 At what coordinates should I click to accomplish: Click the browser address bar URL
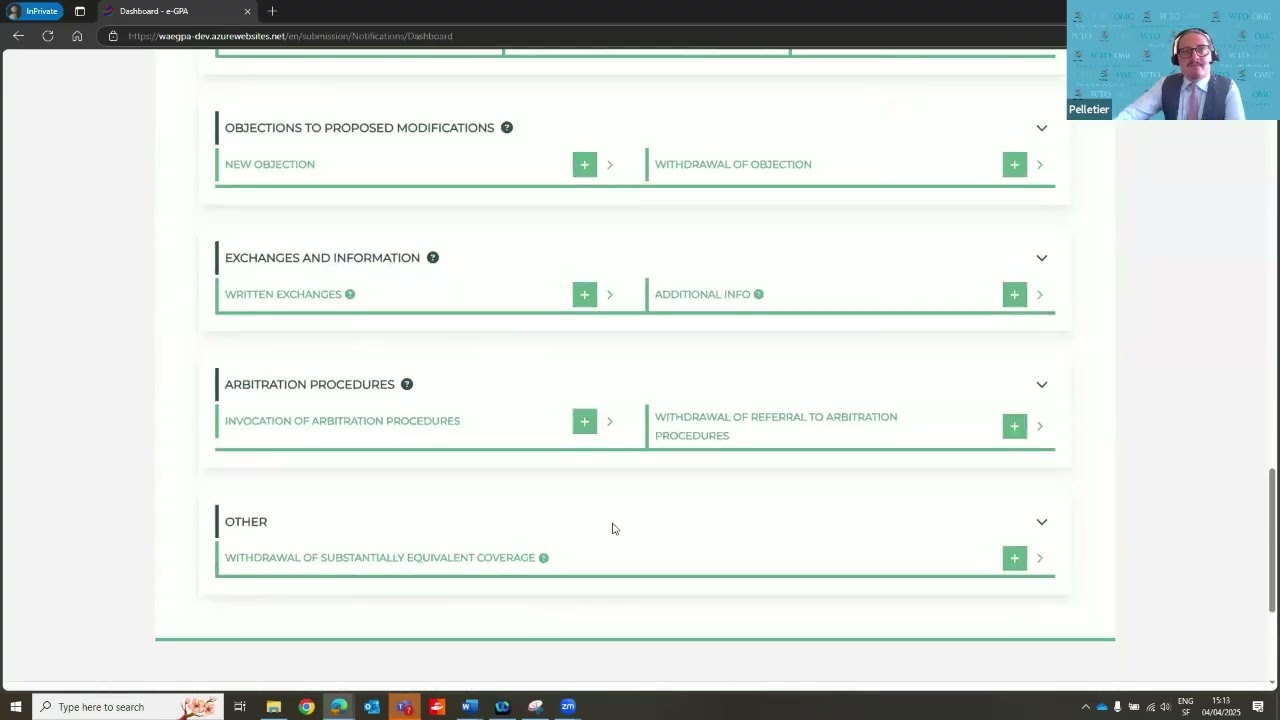(x=290, y=36)
